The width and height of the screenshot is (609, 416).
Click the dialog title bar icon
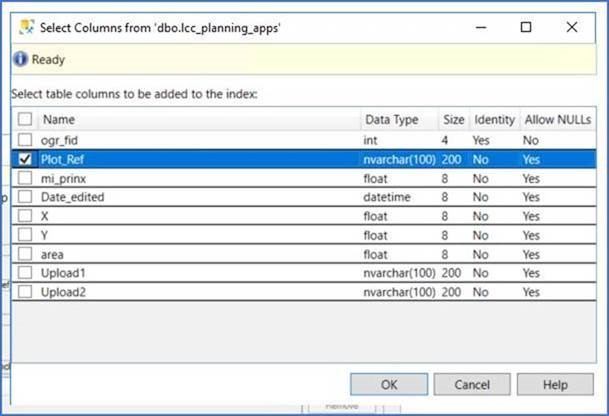tap(27, 27)
